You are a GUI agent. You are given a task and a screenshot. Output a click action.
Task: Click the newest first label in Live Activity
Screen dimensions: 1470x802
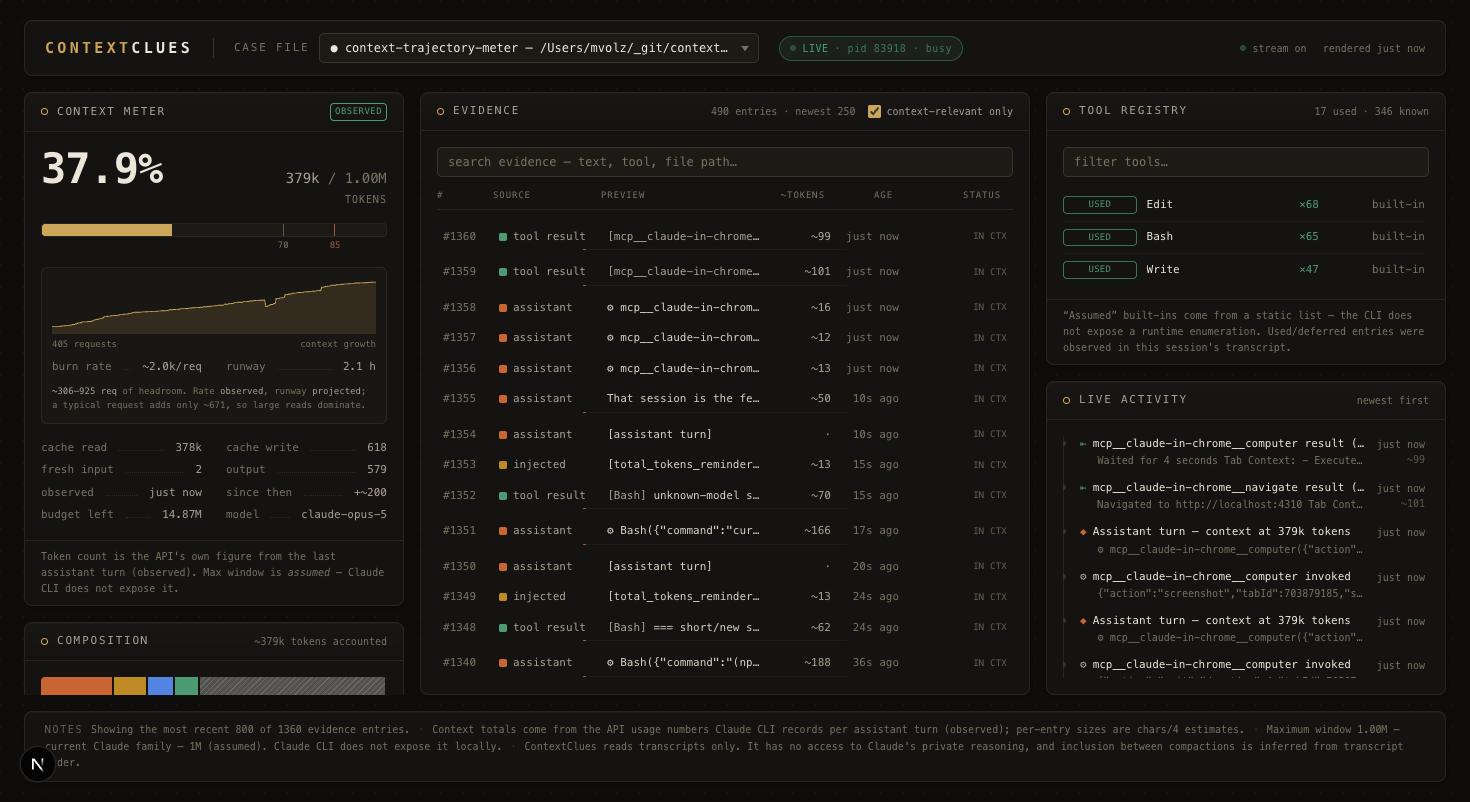pos(1392,401)
